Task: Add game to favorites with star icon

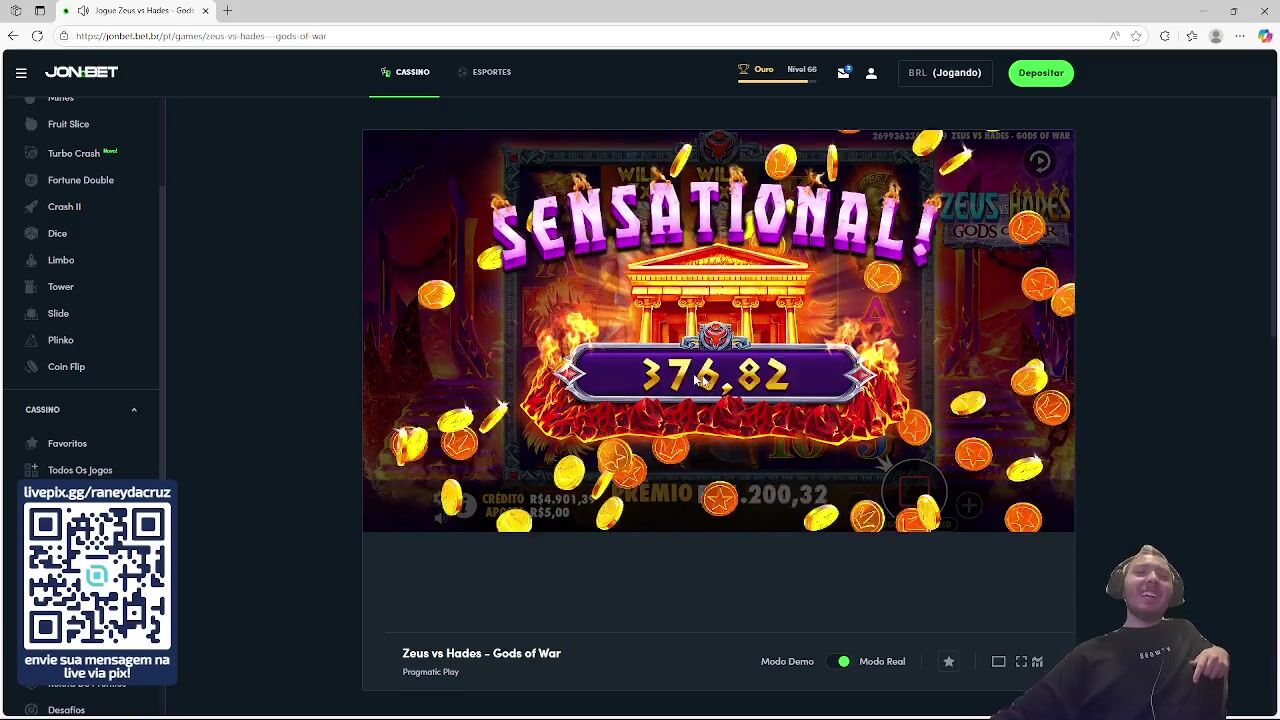Action: tap(949, 661)
